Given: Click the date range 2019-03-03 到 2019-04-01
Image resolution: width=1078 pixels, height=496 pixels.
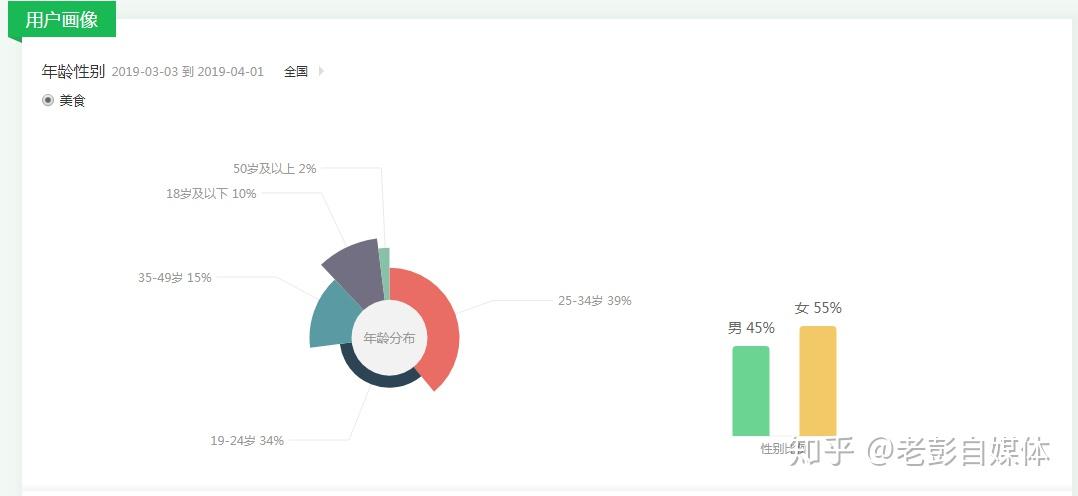Looking at the screenshot, I should click(188, 72).
